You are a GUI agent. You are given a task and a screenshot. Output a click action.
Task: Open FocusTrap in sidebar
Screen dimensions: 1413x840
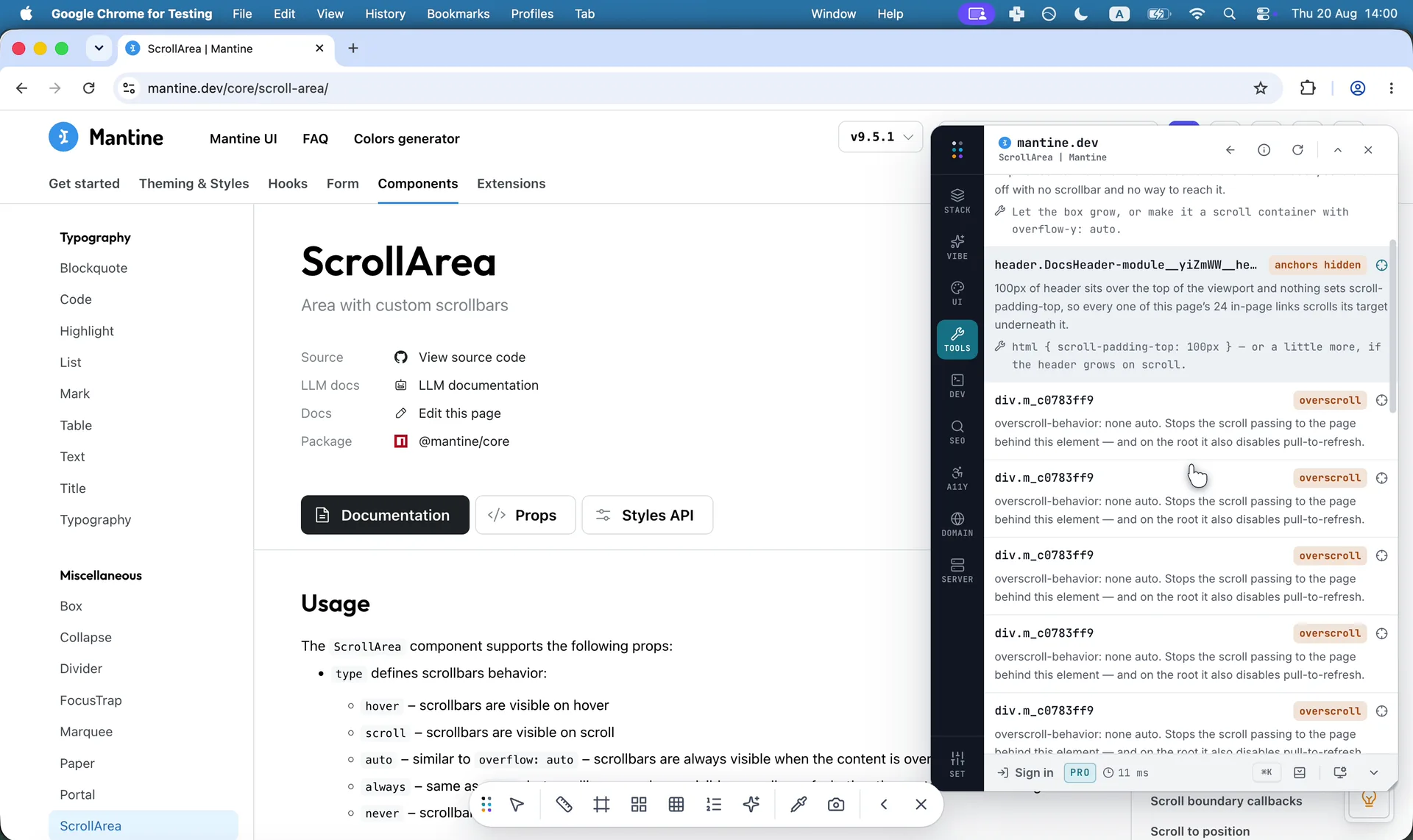tap(91, 700)
